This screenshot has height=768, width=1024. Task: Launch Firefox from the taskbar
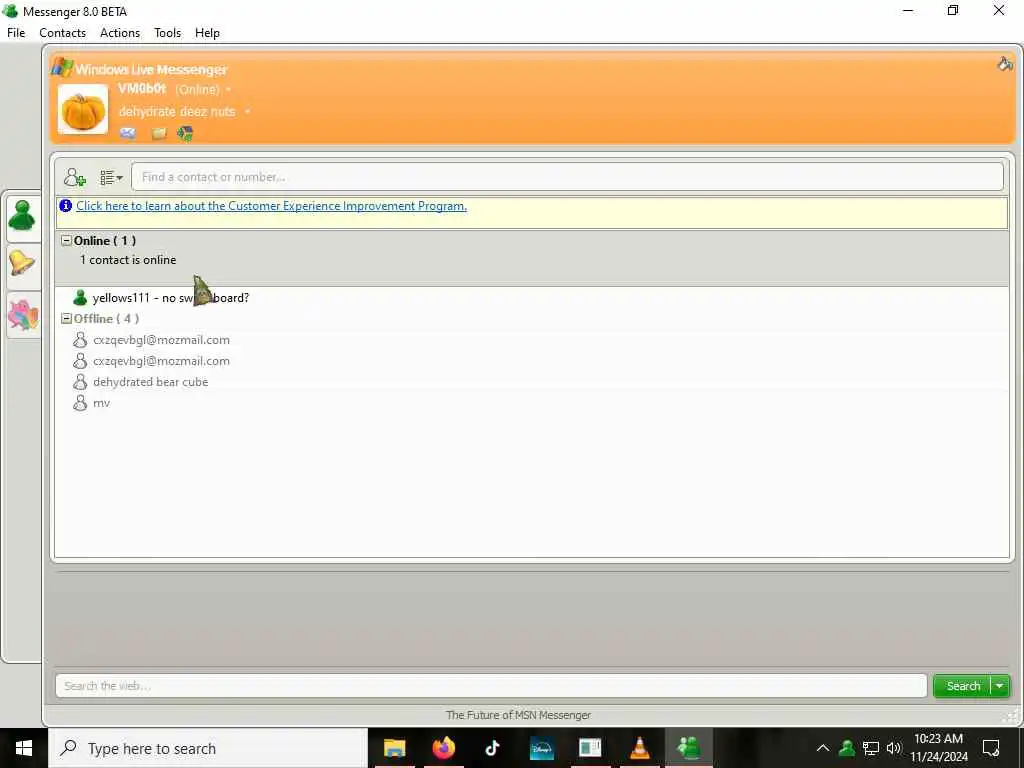coord(443,748)
